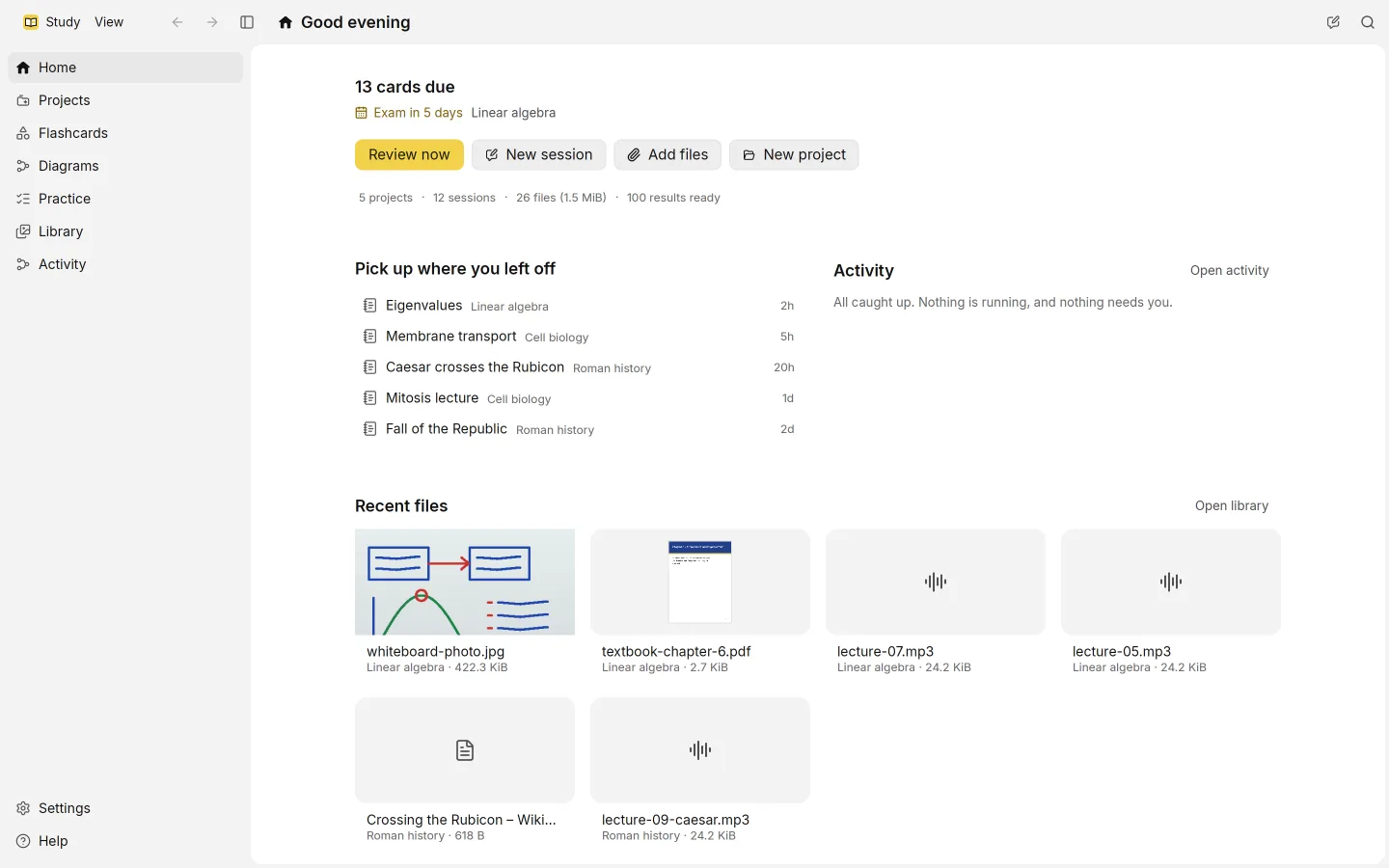Click the home icon beside Good evening

tap(286, 22)
